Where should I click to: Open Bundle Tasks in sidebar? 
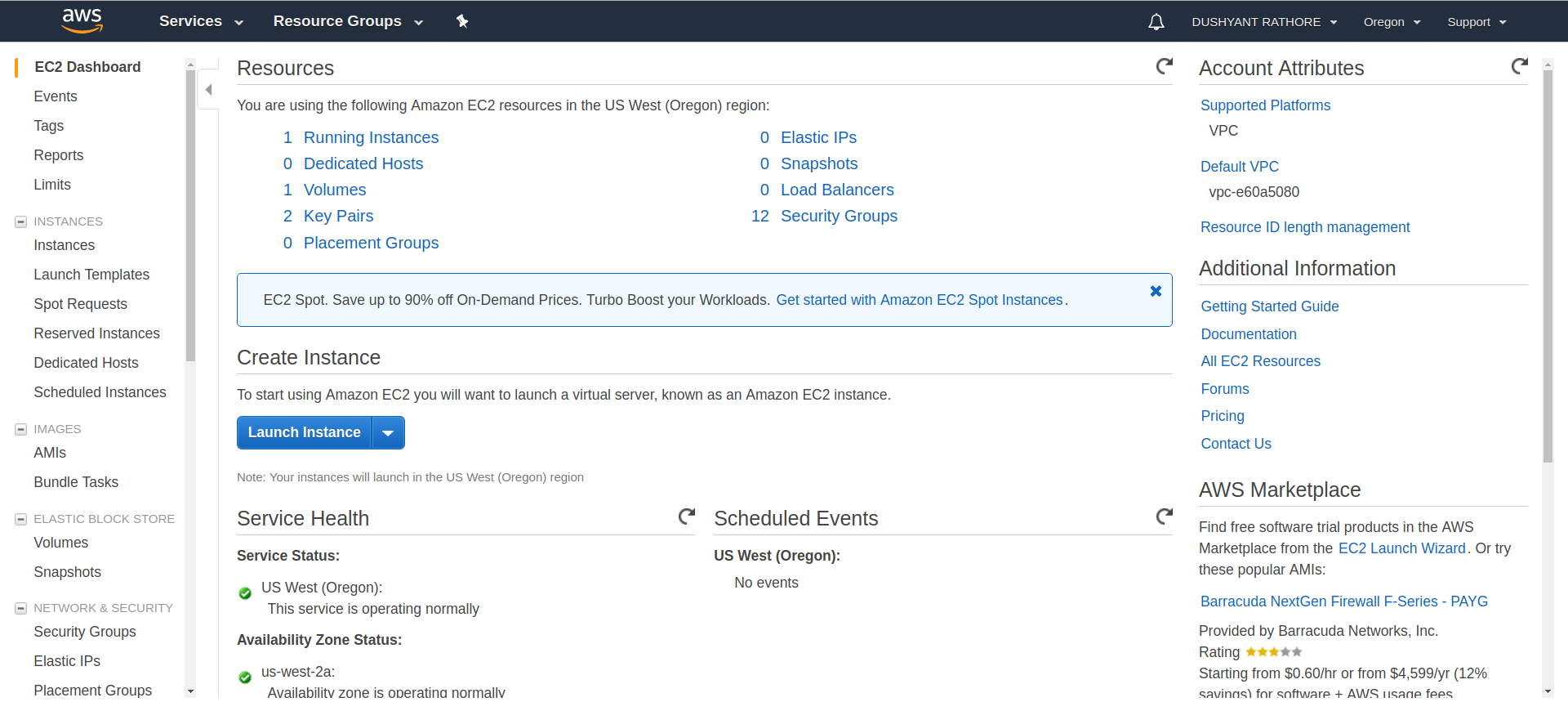[x=76, y=482]
